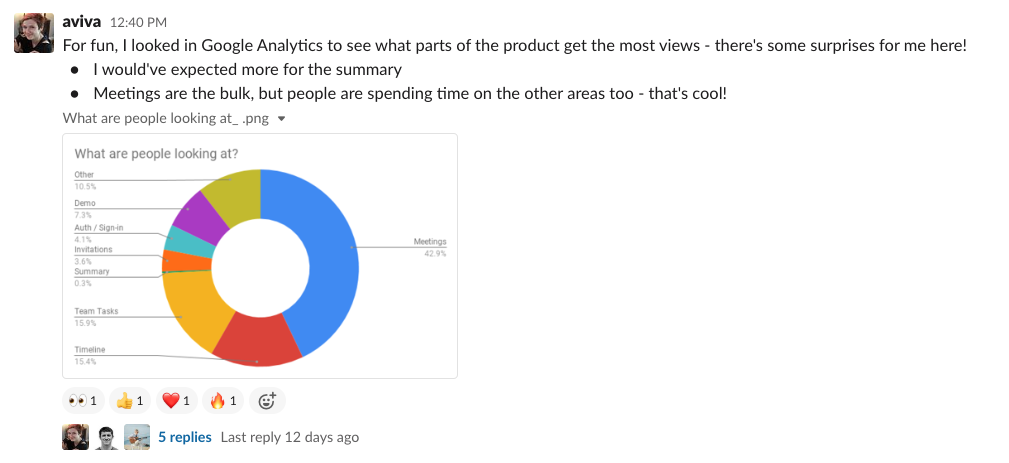Toggle the red heart reaction
The width and height of the screenshot is (1009, 463).
click(x=176, y=401)
